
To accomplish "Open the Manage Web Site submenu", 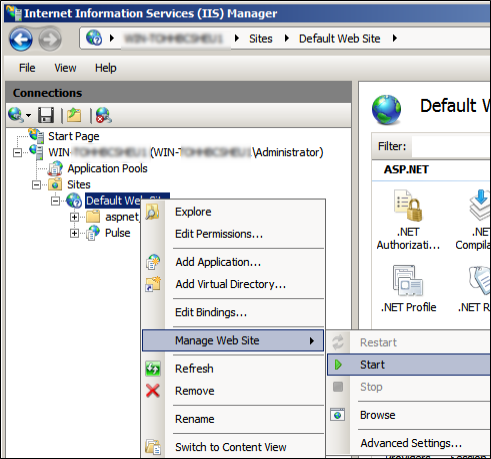I will (233, 340).
